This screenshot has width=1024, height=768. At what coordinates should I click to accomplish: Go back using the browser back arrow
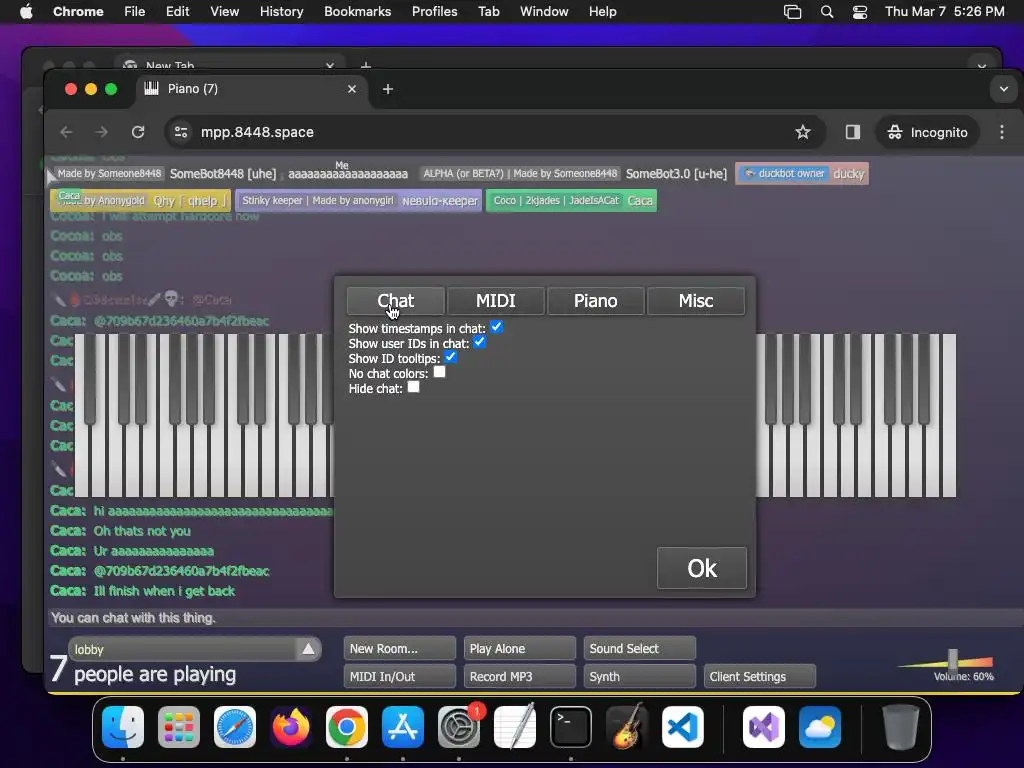(66, 132)
